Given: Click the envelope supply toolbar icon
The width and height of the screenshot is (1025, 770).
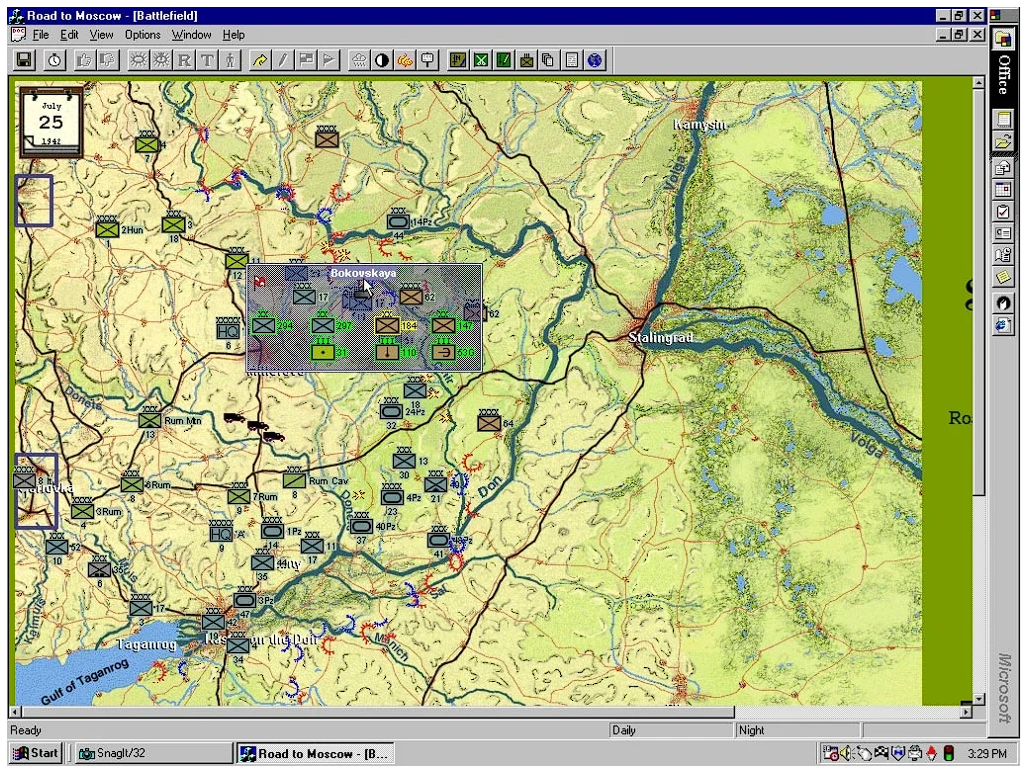Looking at the screenshot, I should (x=526, y=61).
